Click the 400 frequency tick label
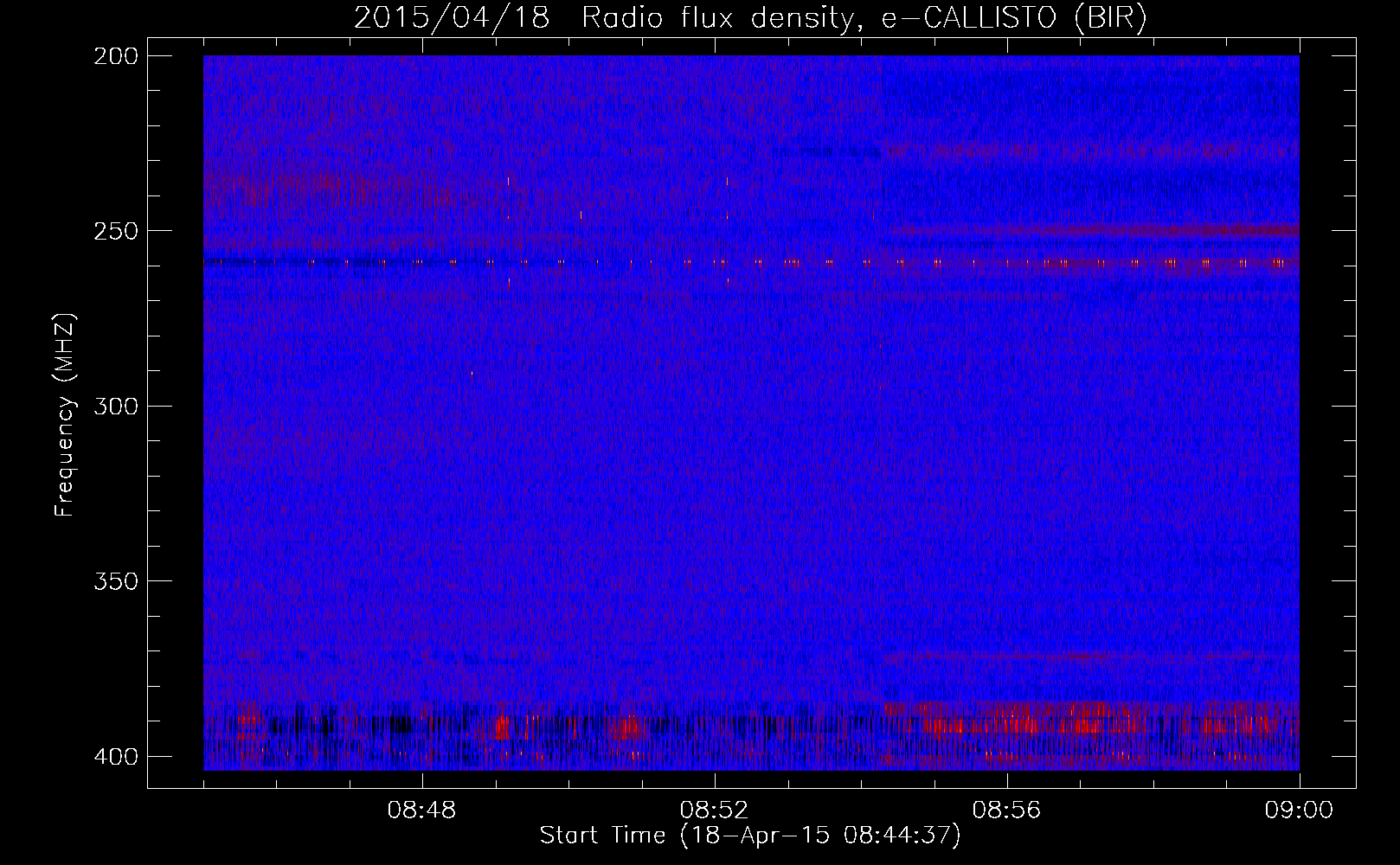 115,756
